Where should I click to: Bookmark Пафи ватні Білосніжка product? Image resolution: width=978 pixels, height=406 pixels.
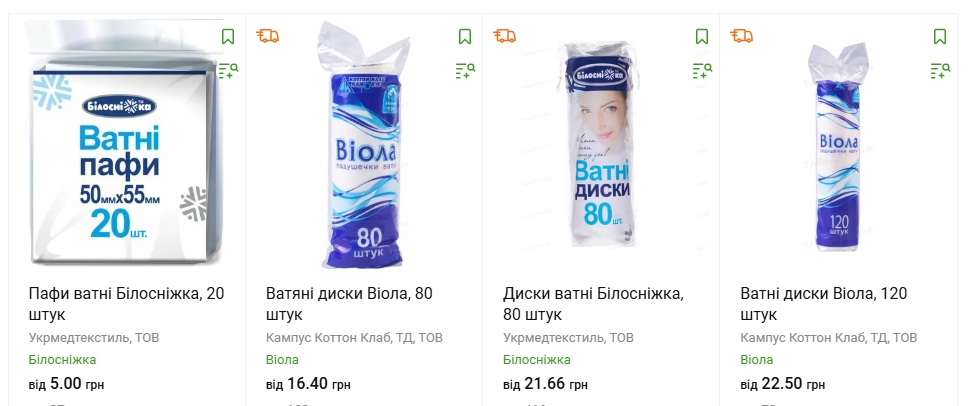[x=228, y=37]
